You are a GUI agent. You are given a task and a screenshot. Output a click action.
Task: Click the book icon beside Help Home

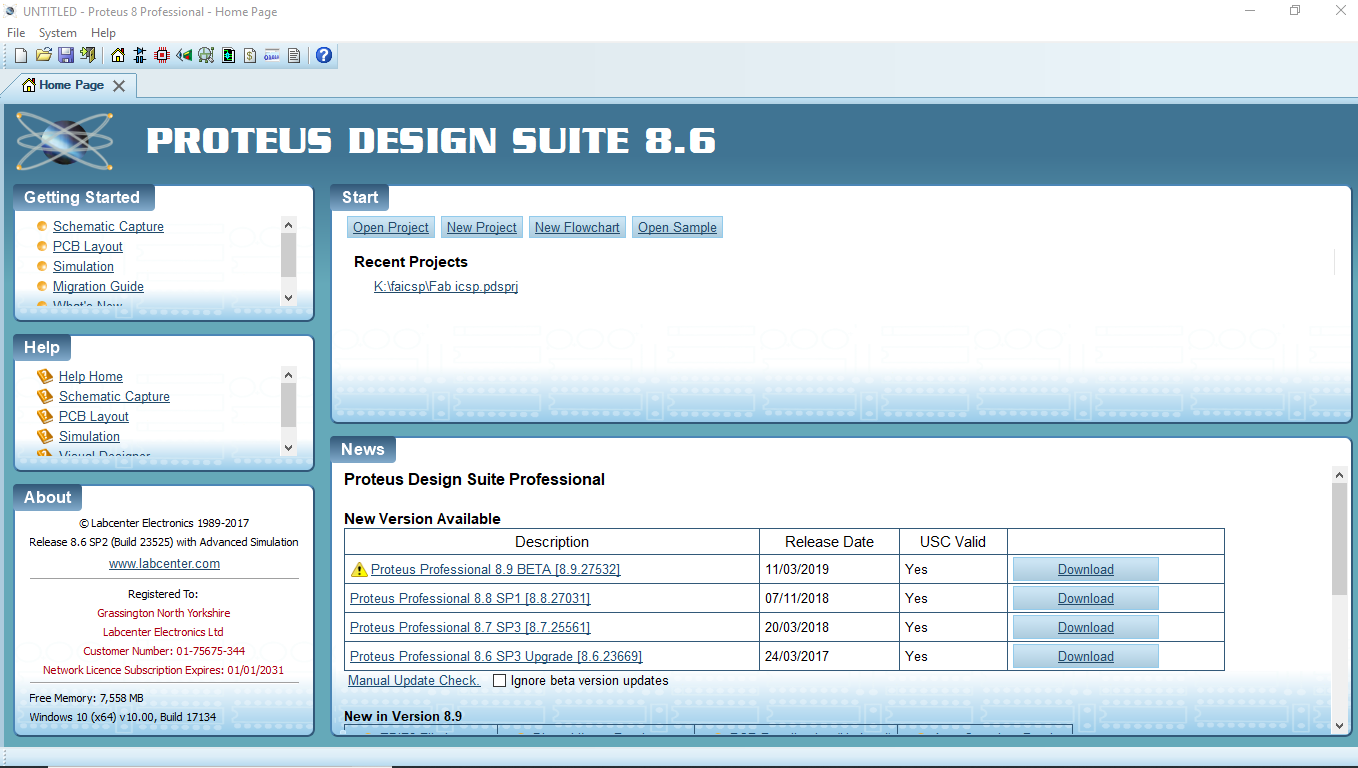[44, 376]
